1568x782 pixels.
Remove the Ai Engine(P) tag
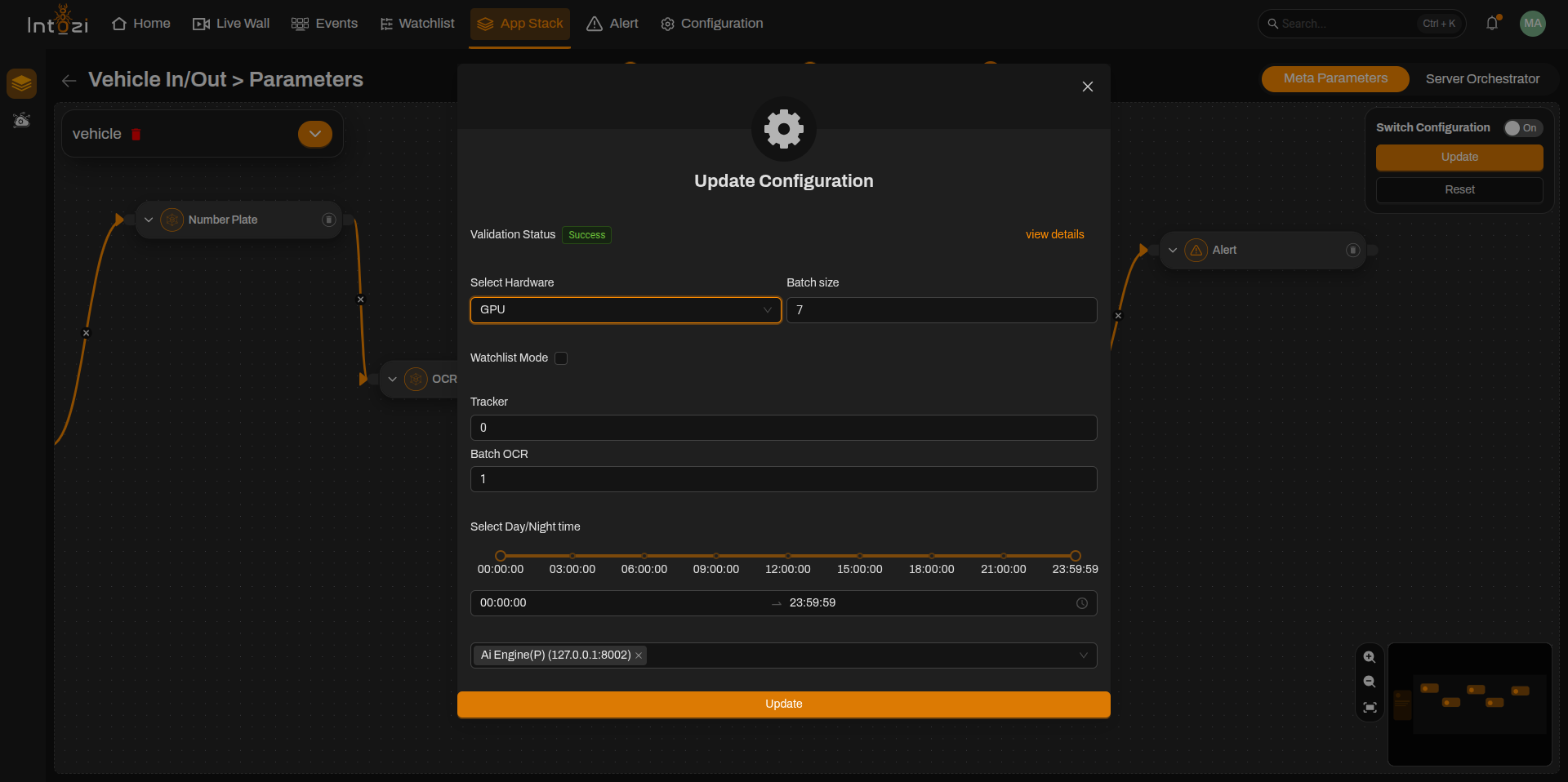click(639, 655)
